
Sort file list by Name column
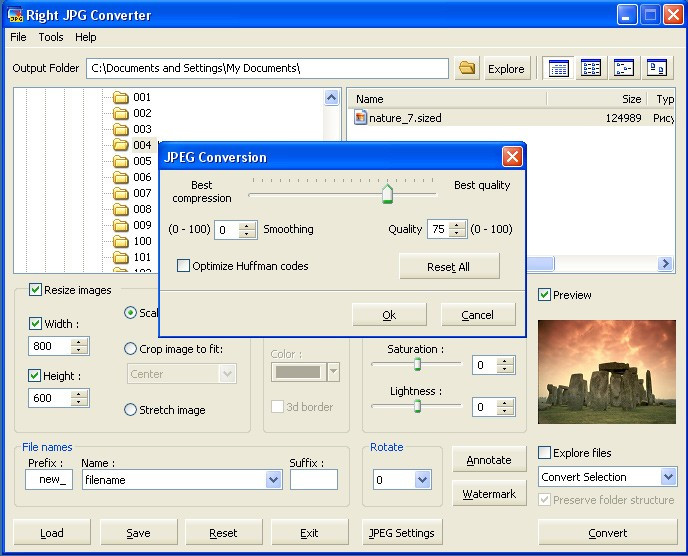[x=448, y=99]
